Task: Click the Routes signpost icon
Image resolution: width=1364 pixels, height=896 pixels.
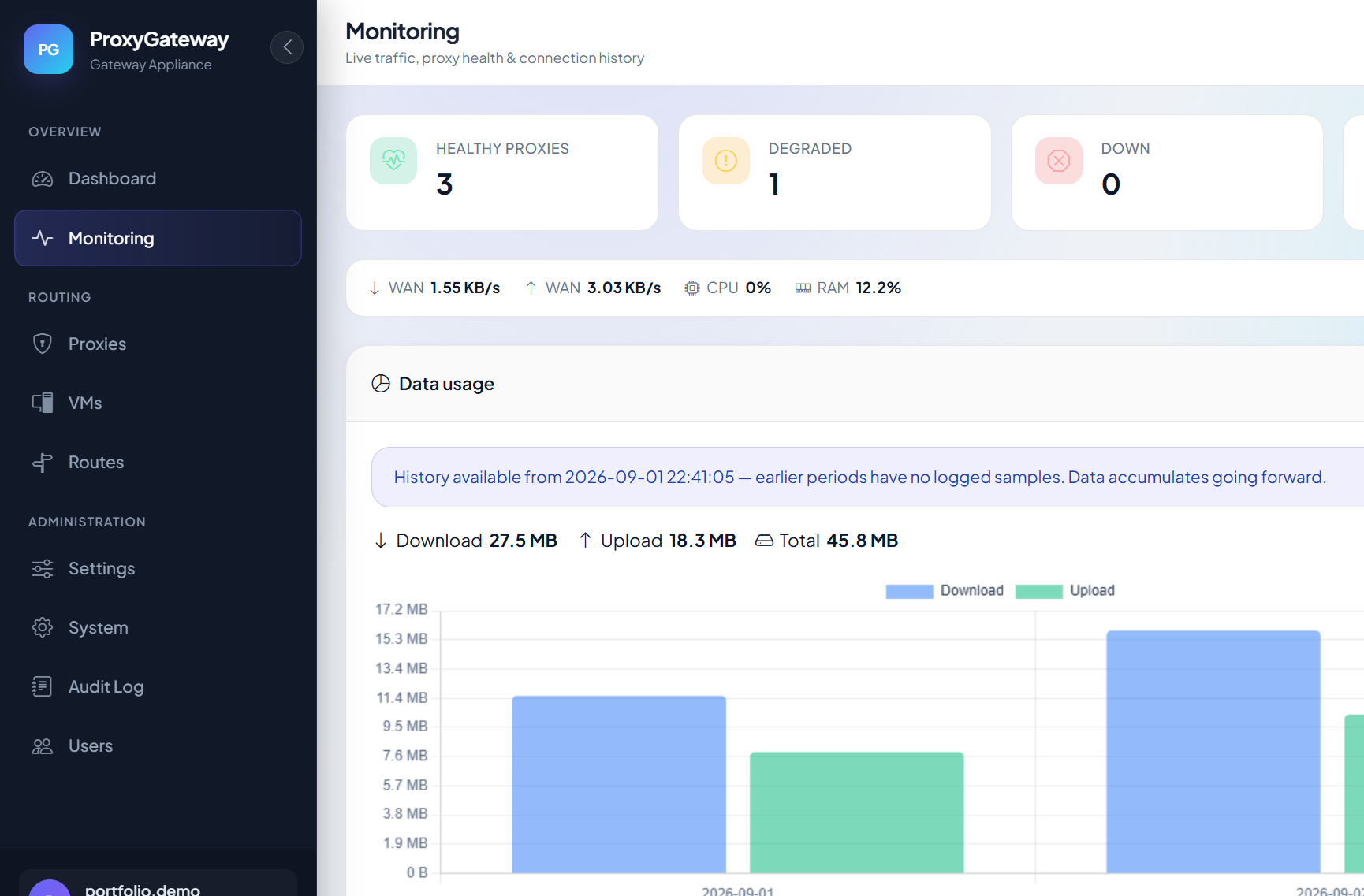Action: (43, 463)
